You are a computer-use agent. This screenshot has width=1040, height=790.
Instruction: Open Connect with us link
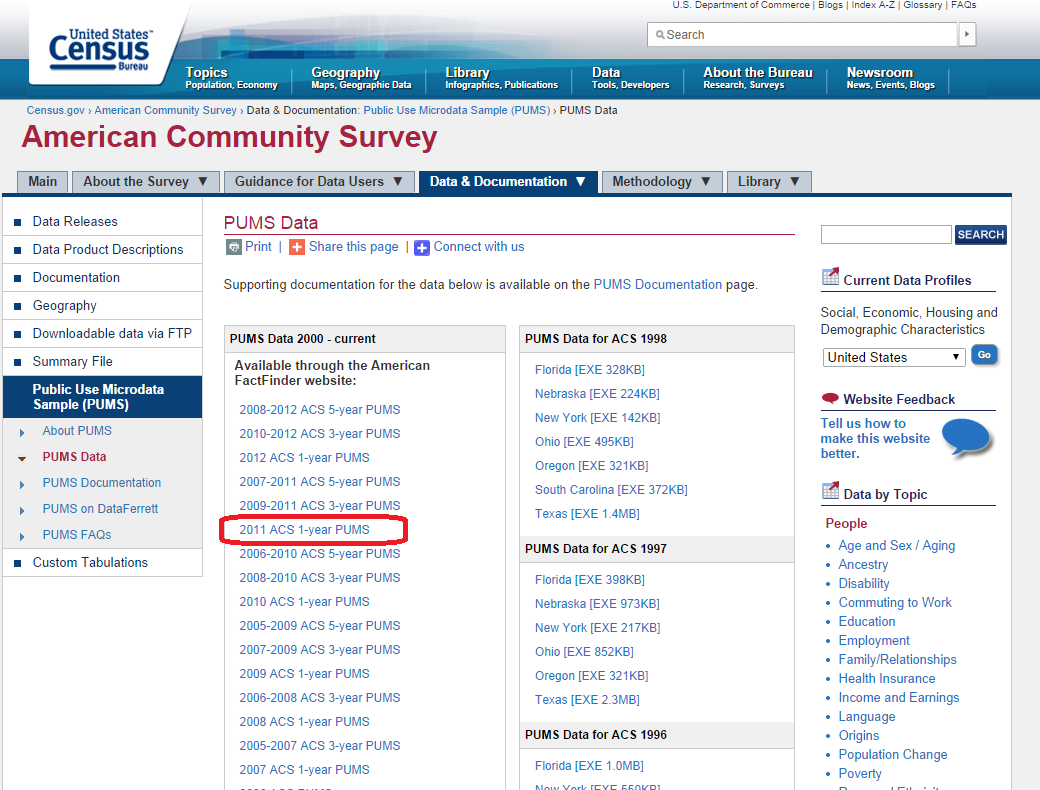[479, 247]
